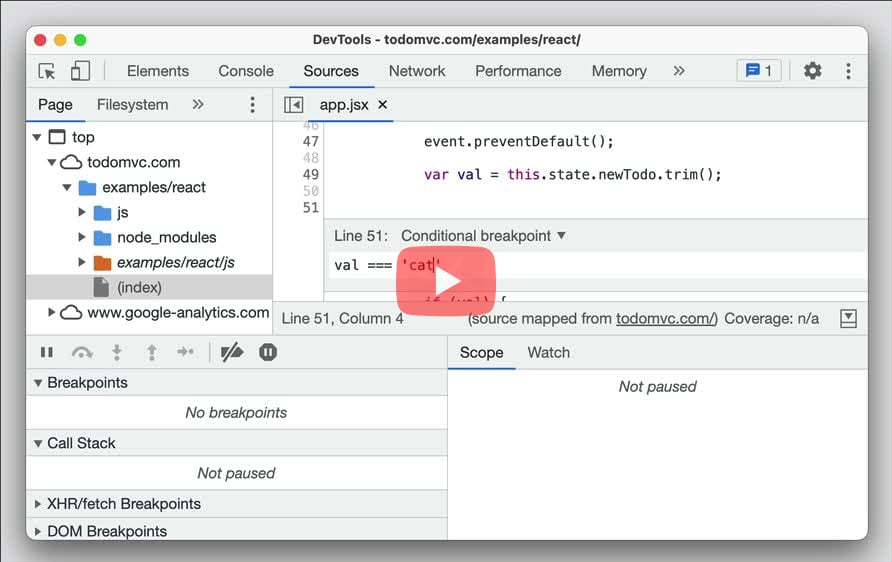Screen dimensions: 892x562
Task: Click the (index) document icon
Action: (x=101, y=287)
